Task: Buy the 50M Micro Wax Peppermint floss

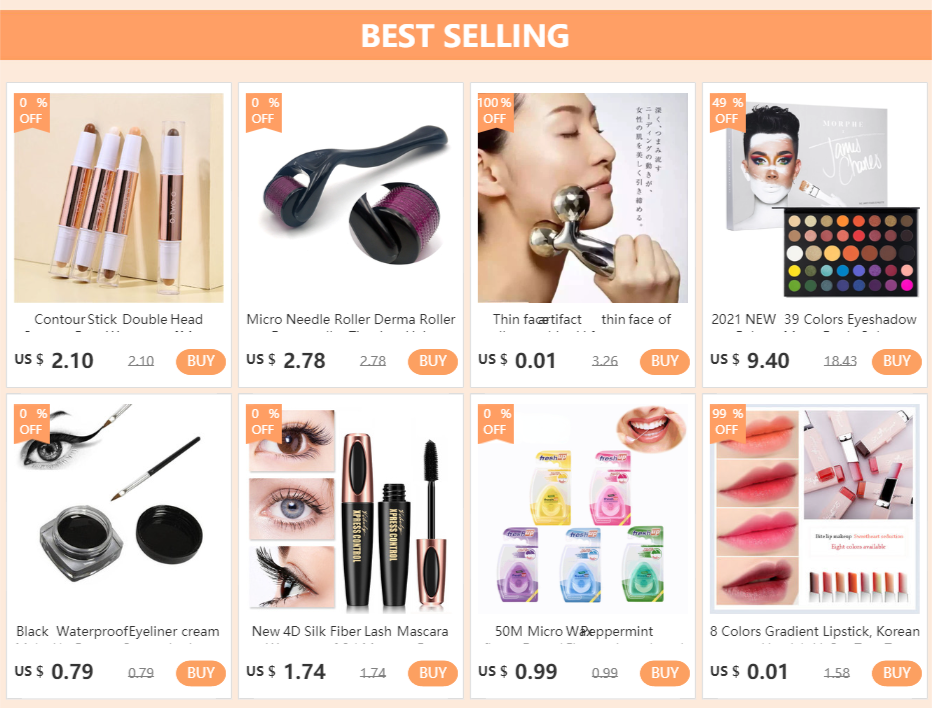Action: pos(665,673)
